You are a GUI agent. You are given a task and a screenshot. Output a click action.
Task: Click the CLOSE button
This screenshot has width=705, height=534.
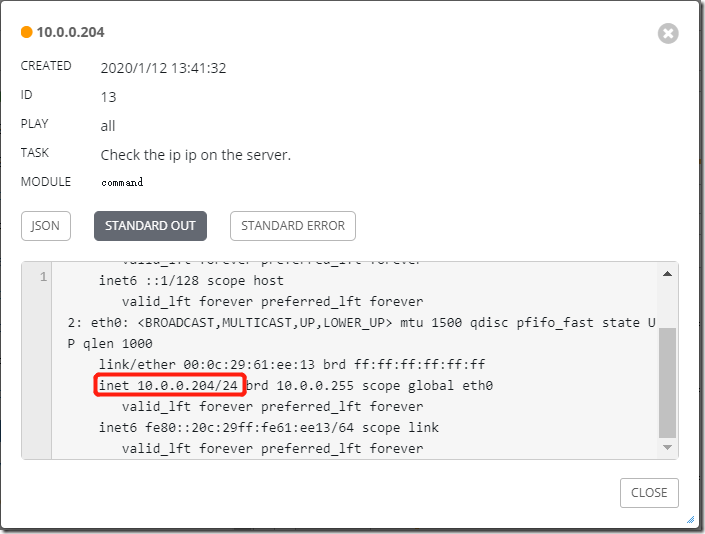click(x=649, y=493)
